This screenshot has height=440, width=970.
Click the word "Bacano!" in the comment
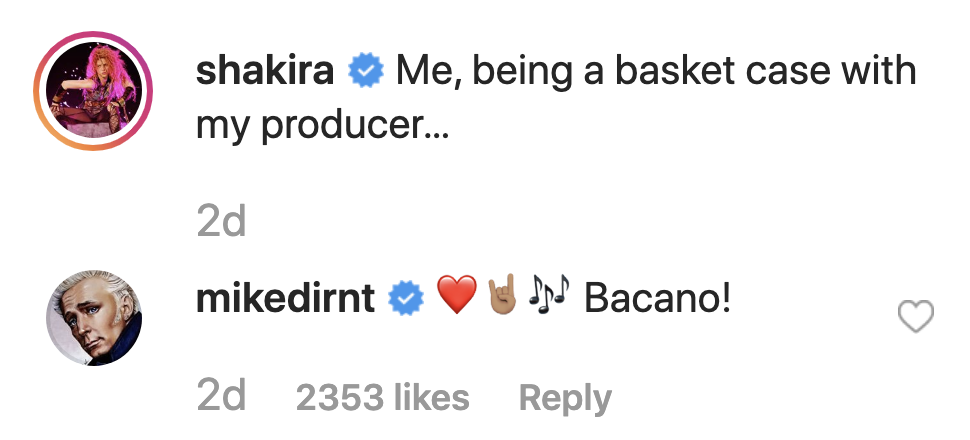pos(658,298)
